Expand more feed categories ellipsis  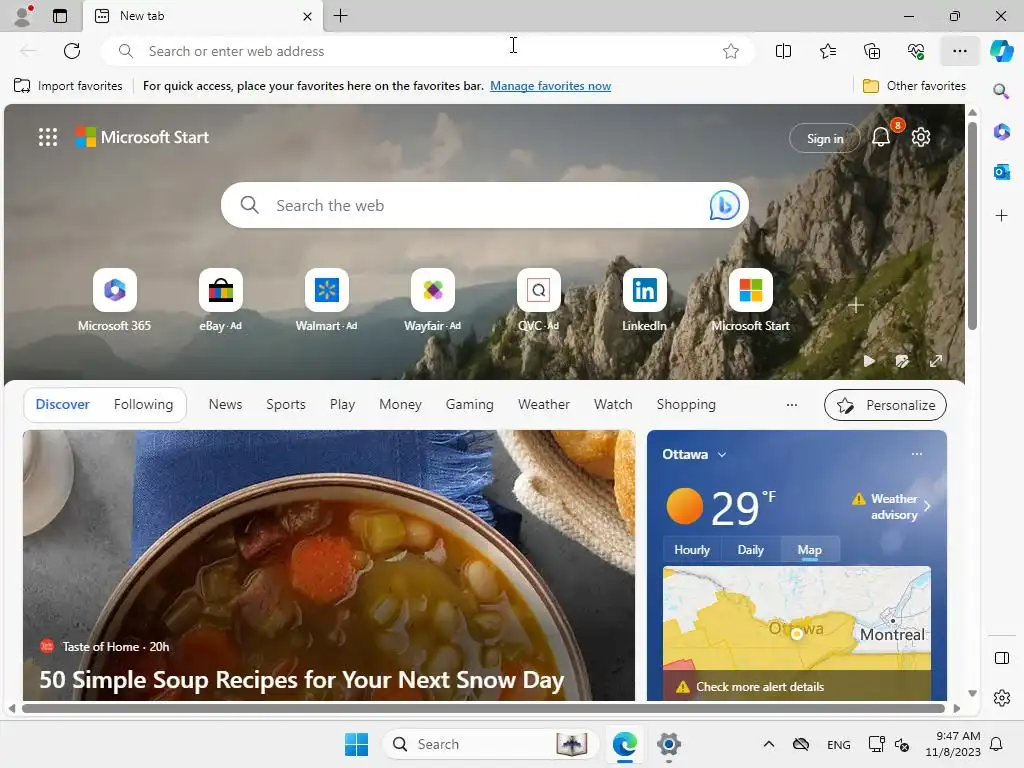click(792, 405)
